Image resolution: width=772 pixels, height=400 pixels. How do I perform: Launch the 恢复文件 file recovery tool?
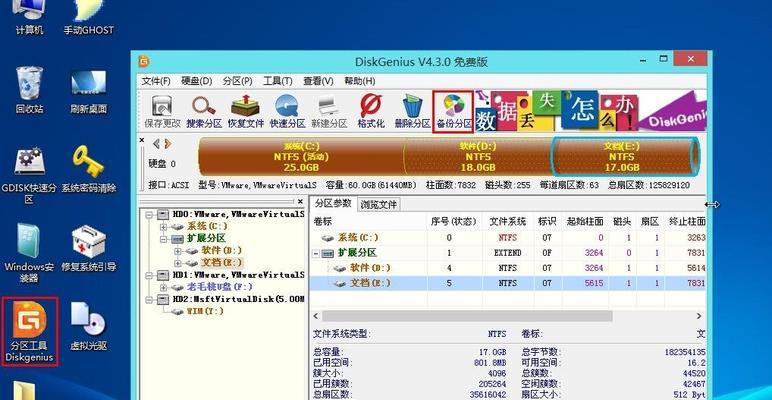pyautogui.click(x=246, y=112)
